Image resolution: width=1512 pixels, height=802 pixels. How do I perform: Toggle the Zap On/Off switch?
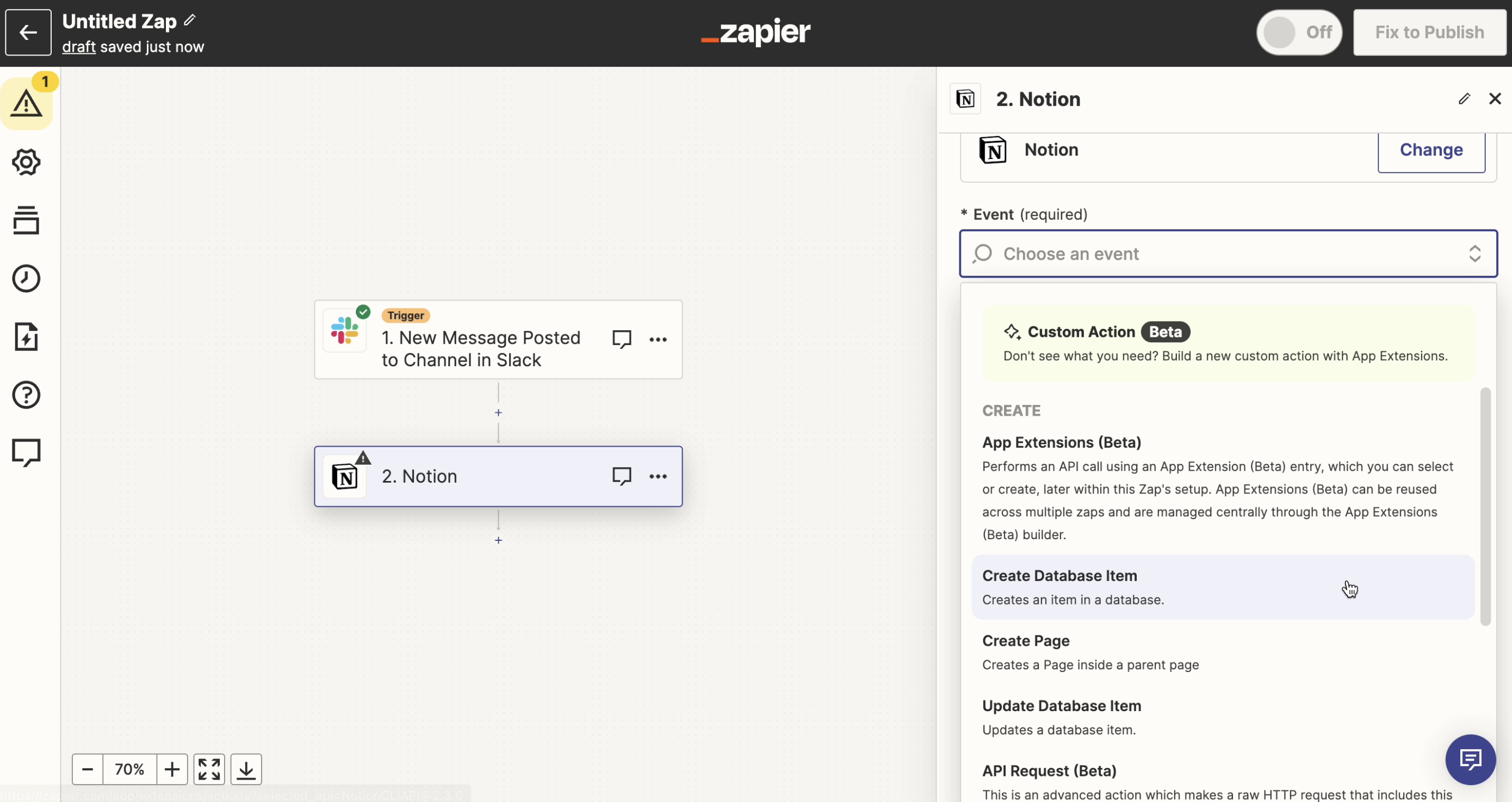point(1299,32)
